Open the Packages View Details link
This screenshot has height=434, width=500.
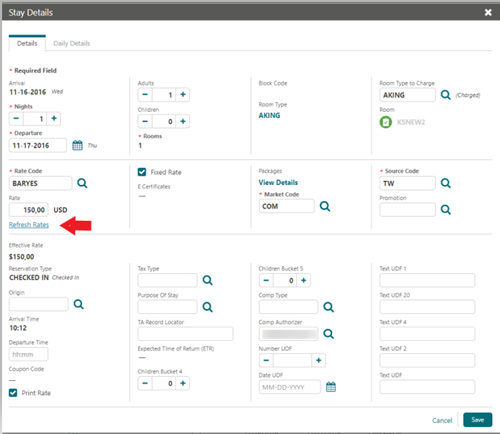278,182
